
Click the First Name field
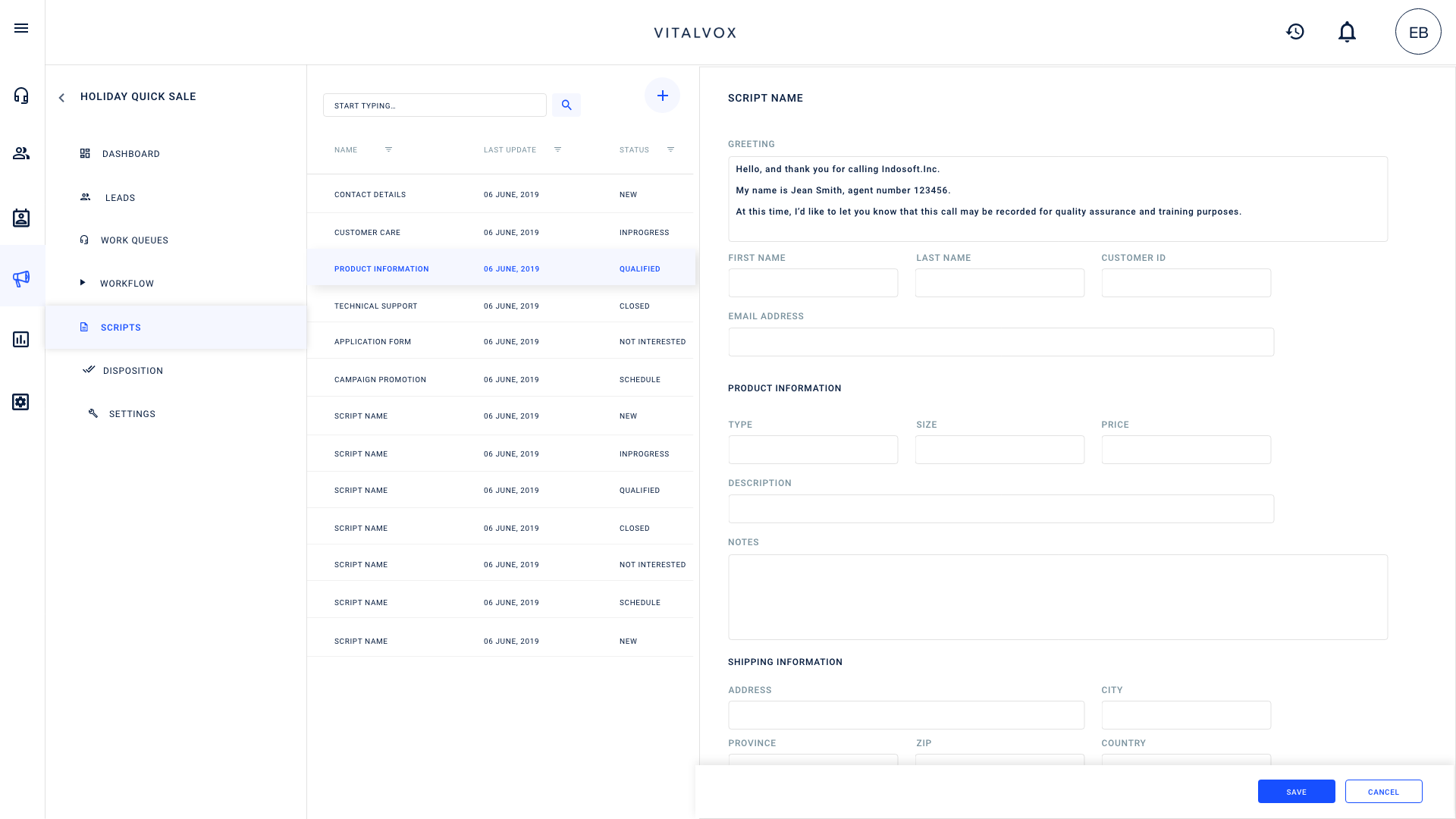tap(813, 283)
